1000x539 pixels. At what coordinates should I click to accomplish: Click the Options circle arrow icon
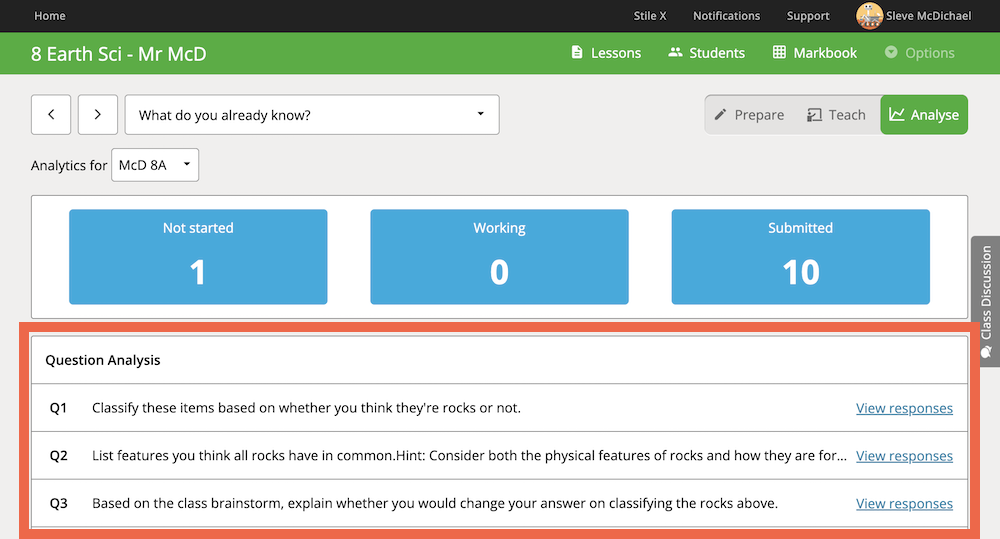(891, 52)
